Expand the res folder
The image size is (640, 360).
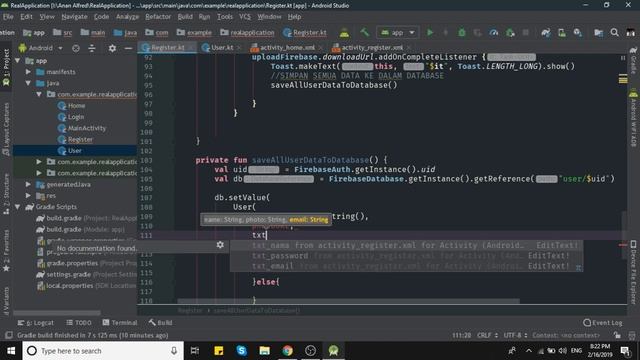coord(28,196)
